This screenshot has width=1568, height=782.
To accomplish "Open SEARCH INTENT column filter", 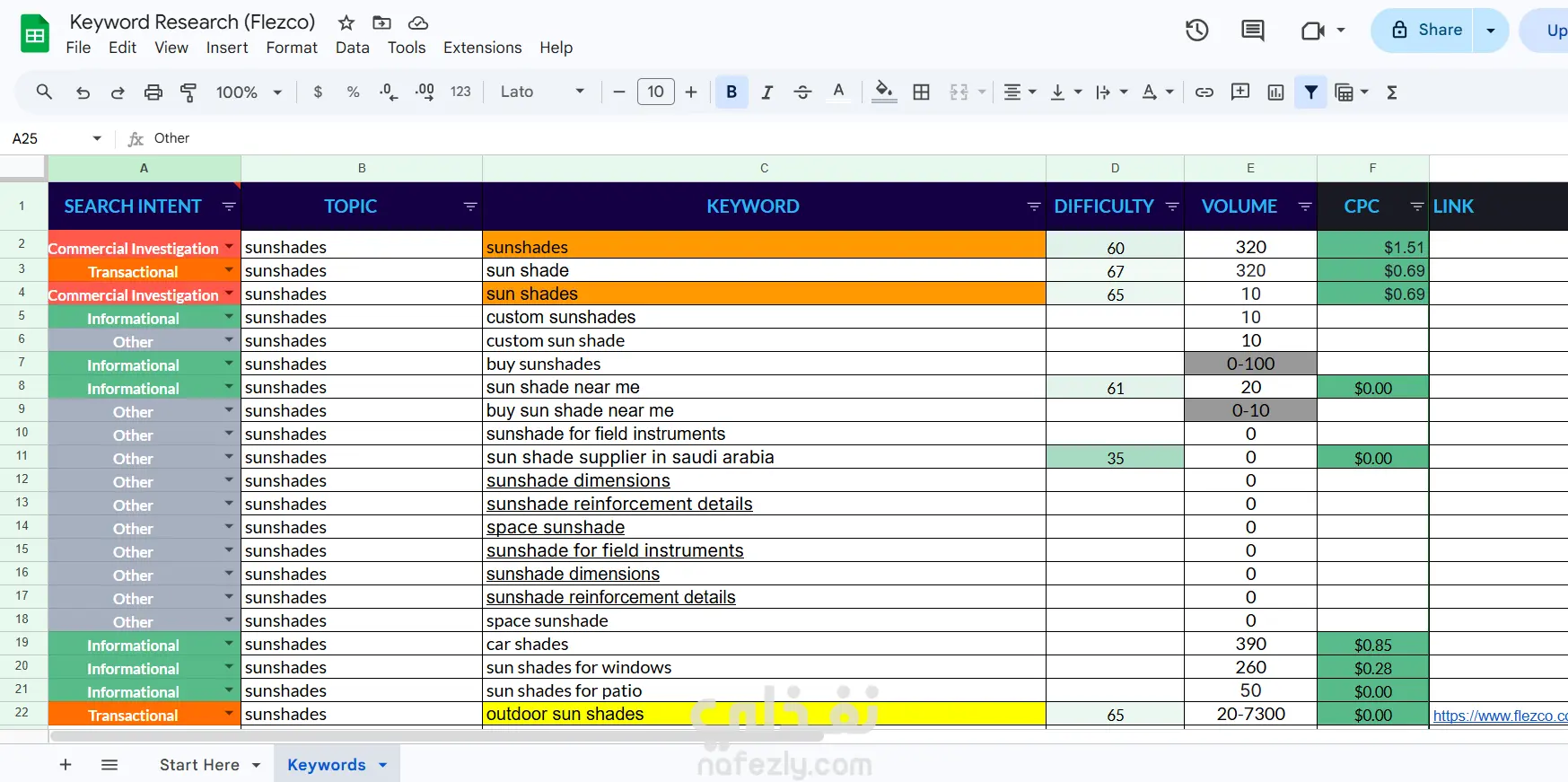I will pos(229,206).
